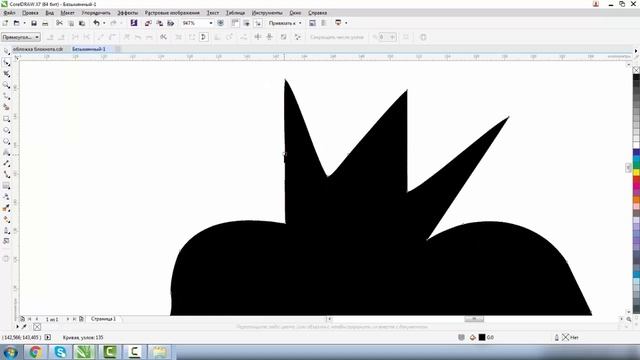Open the Файл menu
The height and width of the screenshot is (360, 640).
[x=9, y=13]
